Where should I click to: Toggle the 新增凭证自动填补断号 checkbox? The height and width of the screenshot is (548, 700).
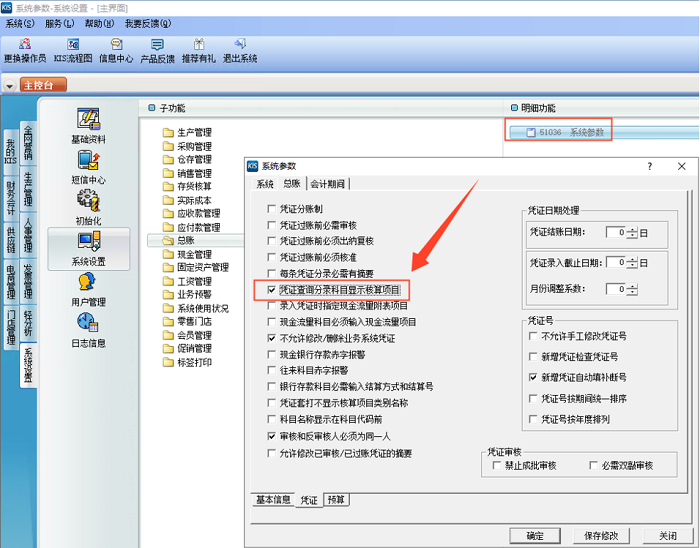click(x=533, y=378)
